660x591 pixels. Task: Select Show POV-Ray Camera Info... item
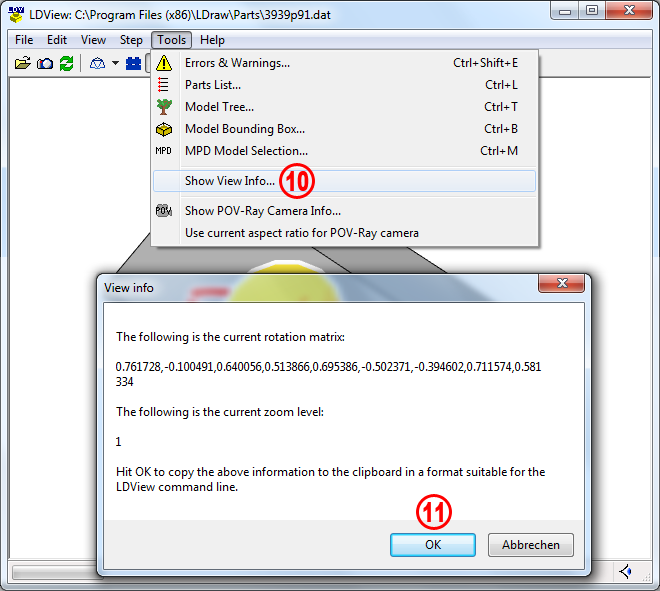point(344,211)
